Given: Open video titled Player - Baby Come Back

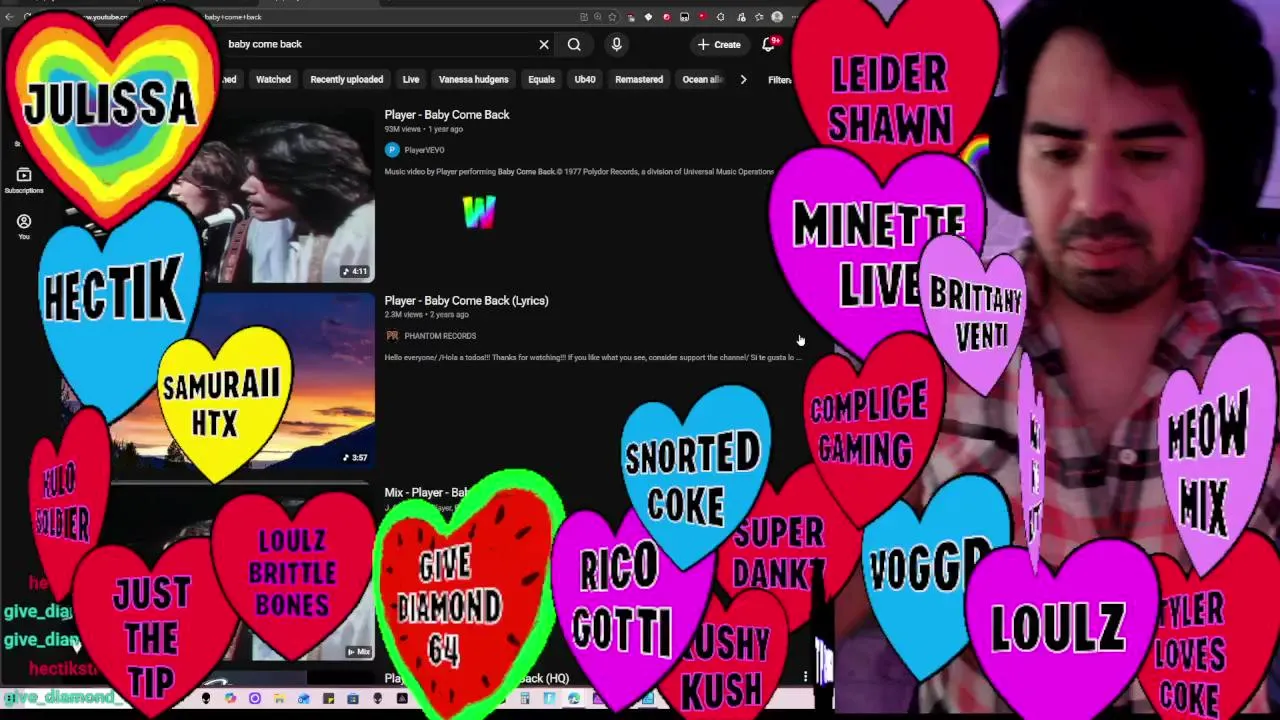Looking at the screenshot, I should [x=447, y=115].
